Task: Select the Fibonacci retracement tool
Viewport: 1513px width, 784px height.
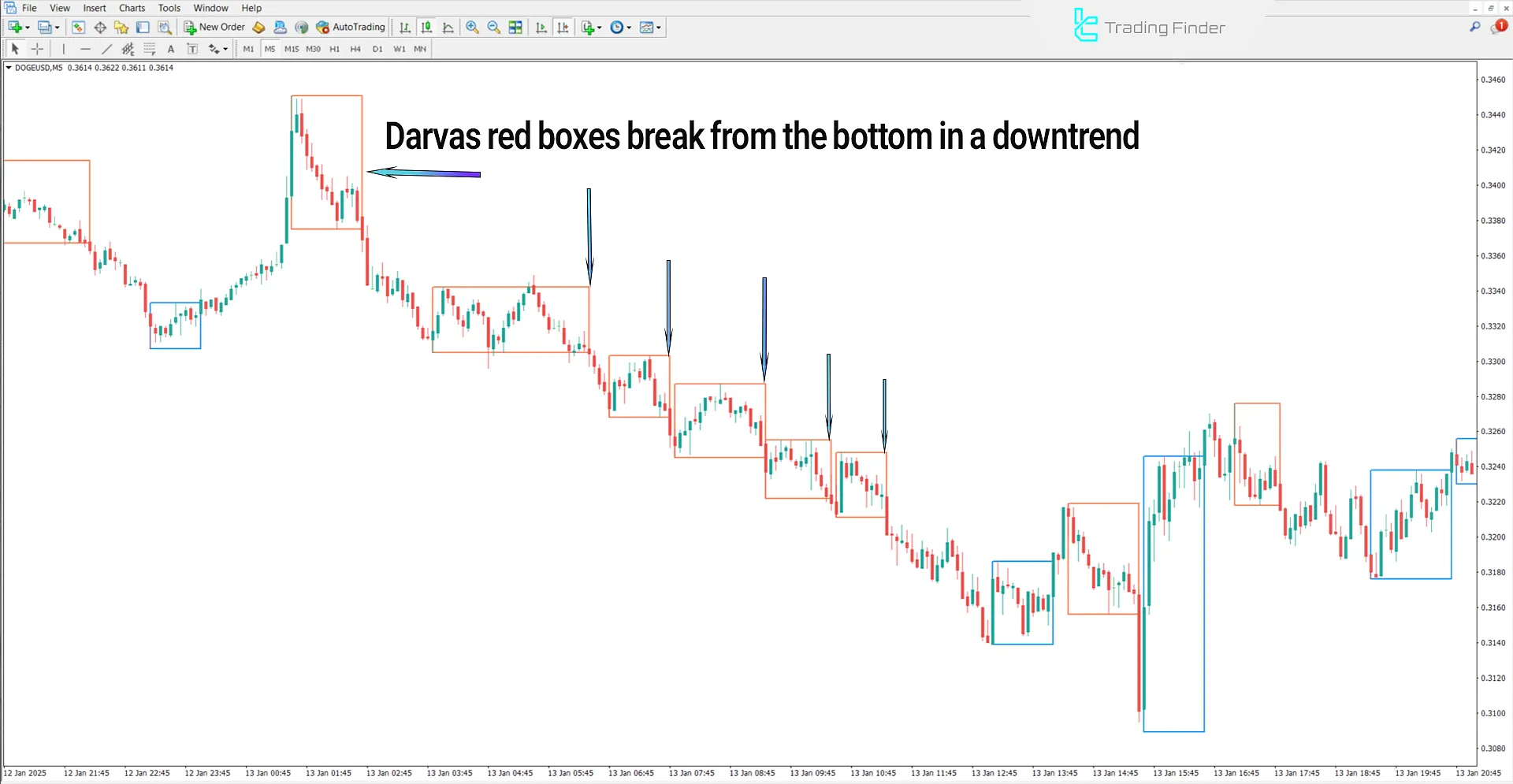Action: pyautogui.click(x=150, y=48)
